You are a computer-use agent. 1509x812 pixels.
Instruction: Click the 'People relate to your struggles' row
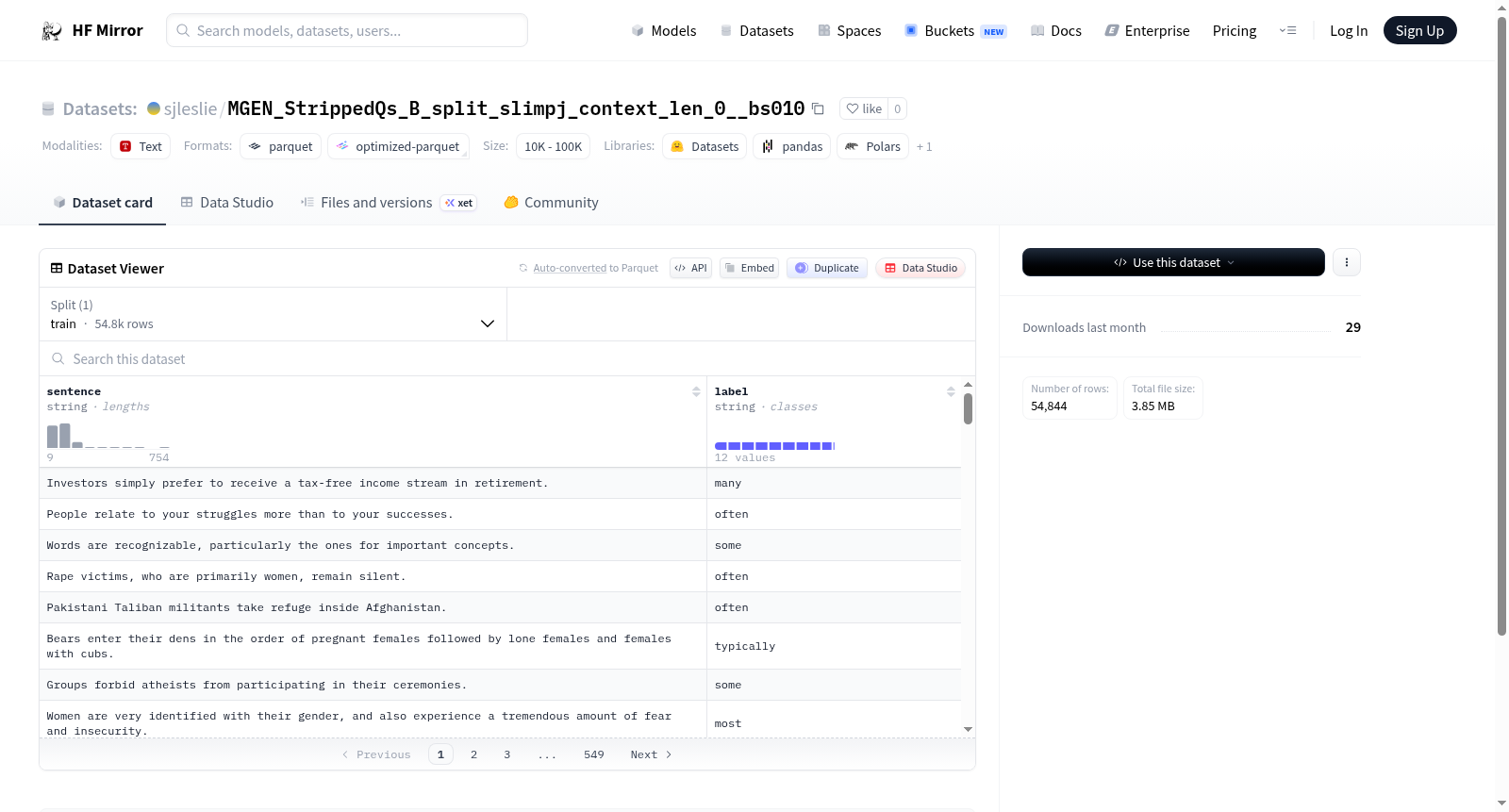(500, 514)
